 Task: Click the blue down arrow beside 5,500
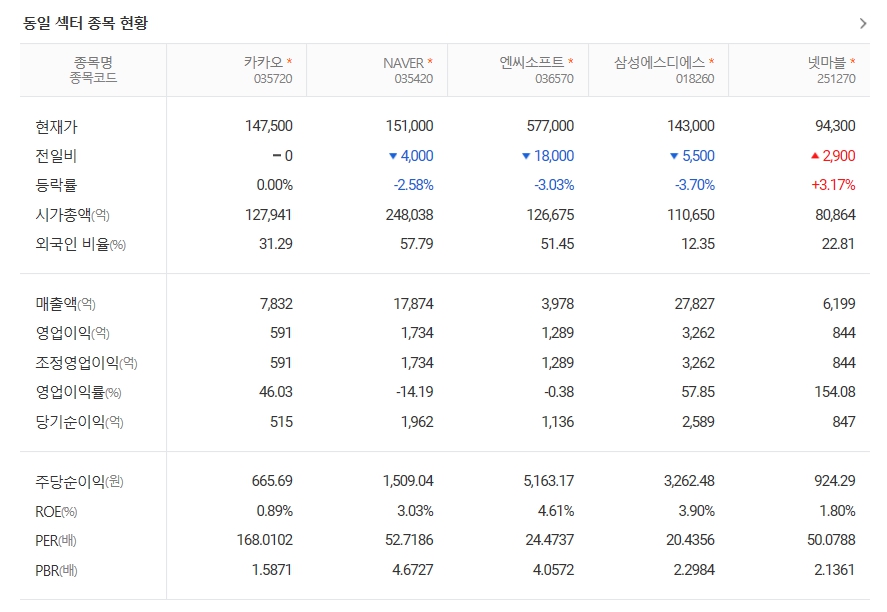674,156
